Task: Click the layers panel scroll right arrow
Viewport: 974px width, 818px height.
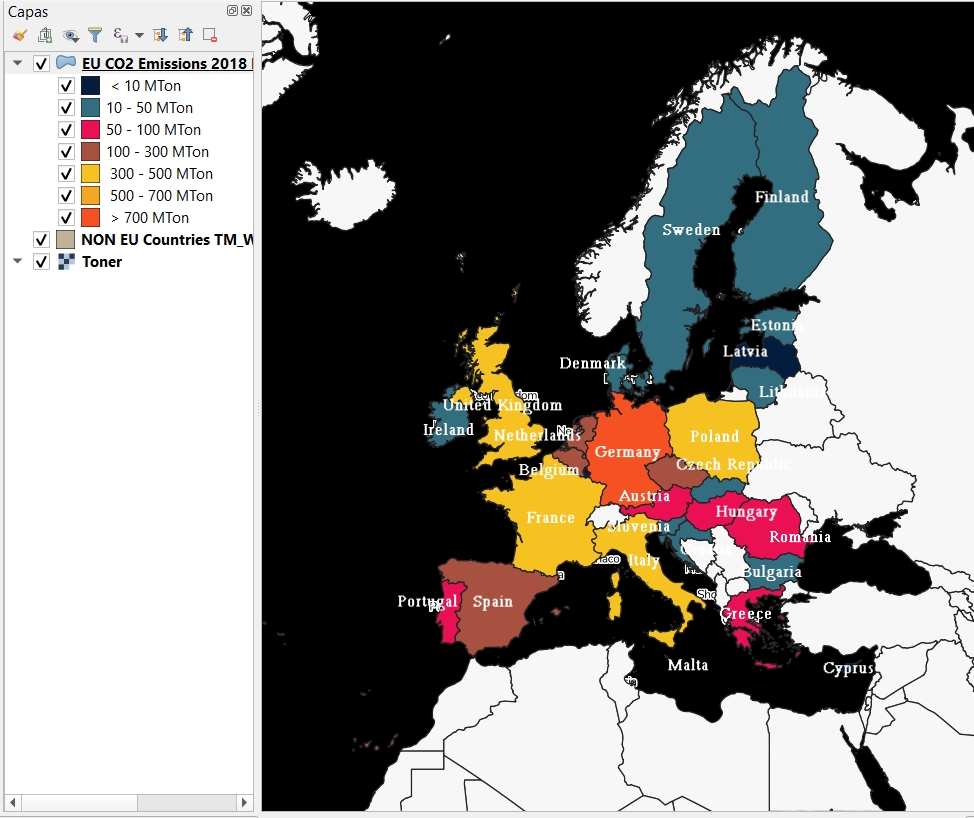Action: coord(244,803)
